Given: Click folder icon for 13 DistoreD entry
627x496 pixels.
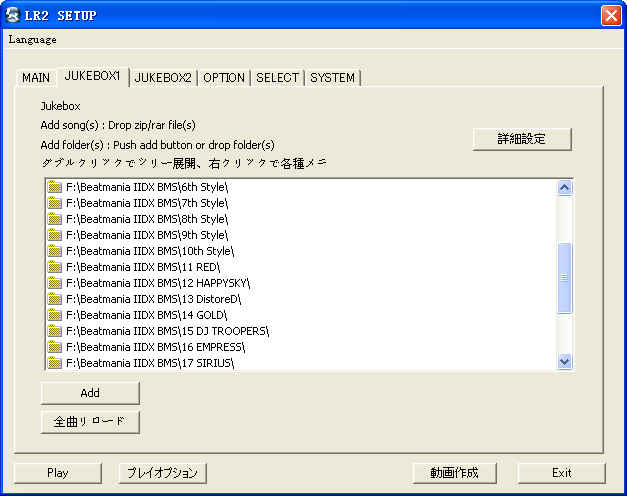Looking at the screenshot, I should point(54,299).
